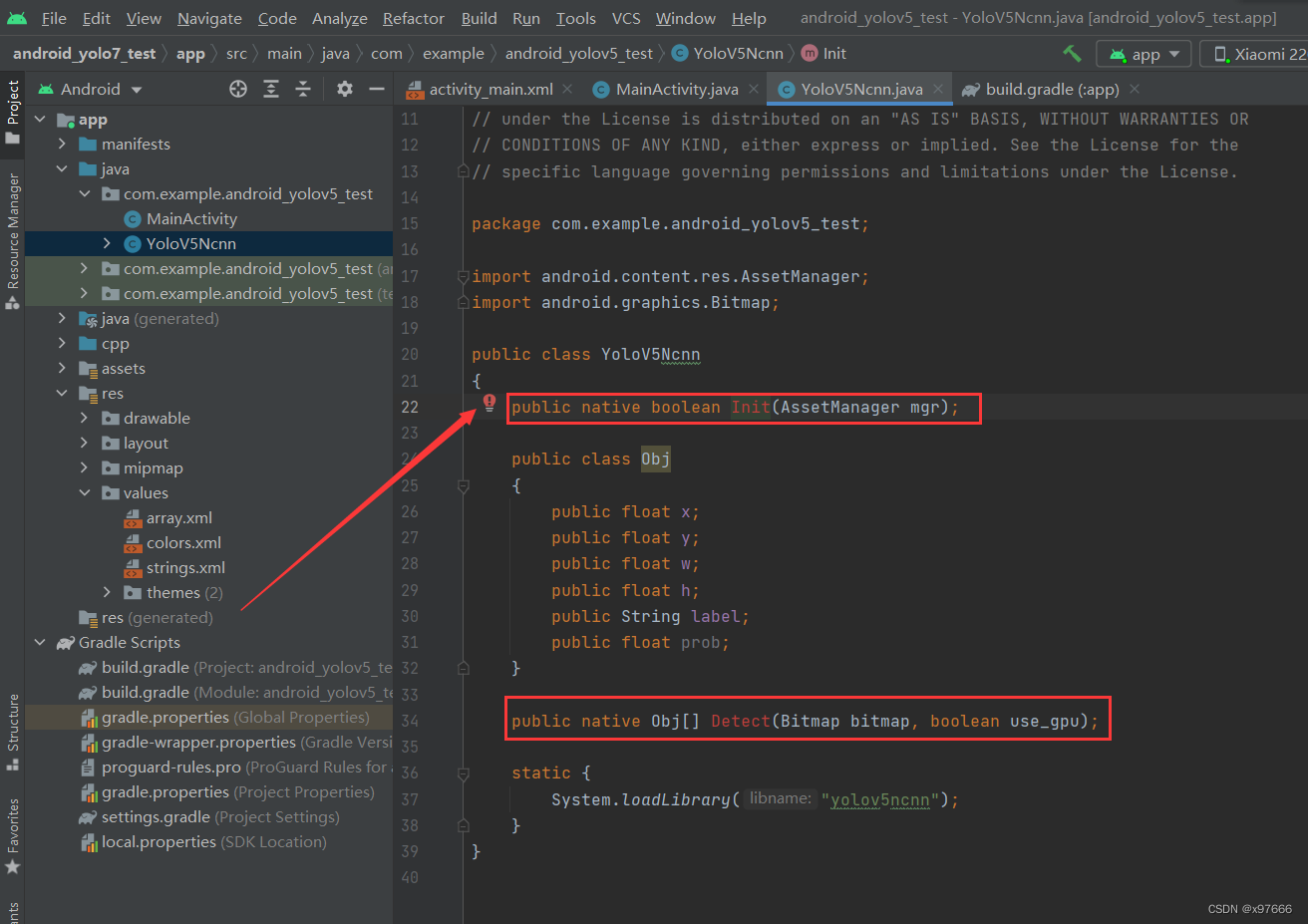Click the Init method name on line 22
The width and height of the screenshot is (1308, 924).
click(x=751, y=407)
